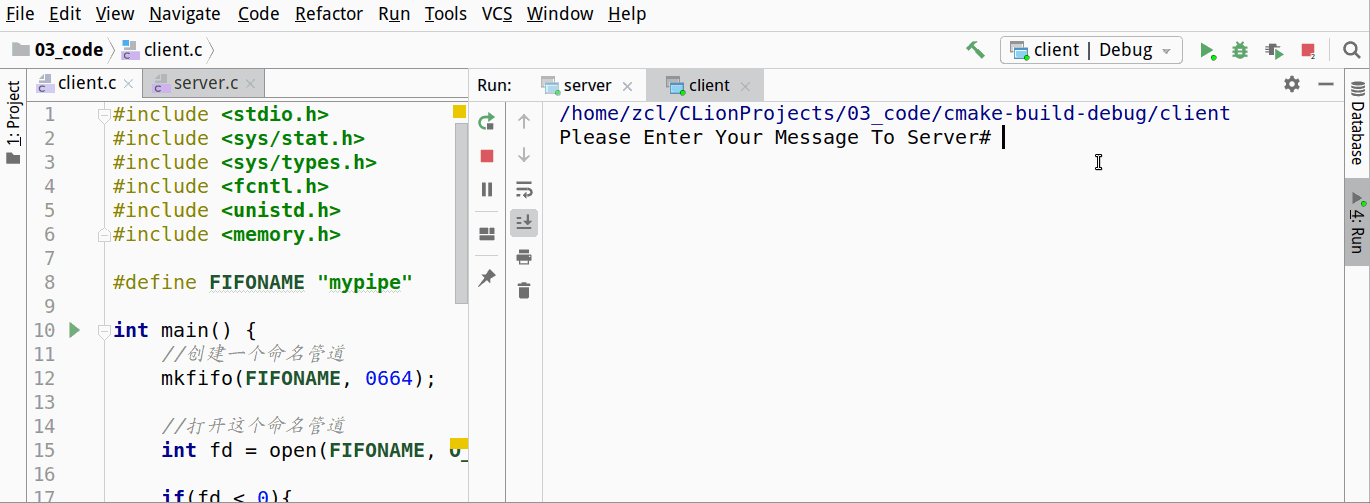Switch to the server.c editor tab
The height and width of the screenshot is (503, 1370).
(x=203, y=83)
